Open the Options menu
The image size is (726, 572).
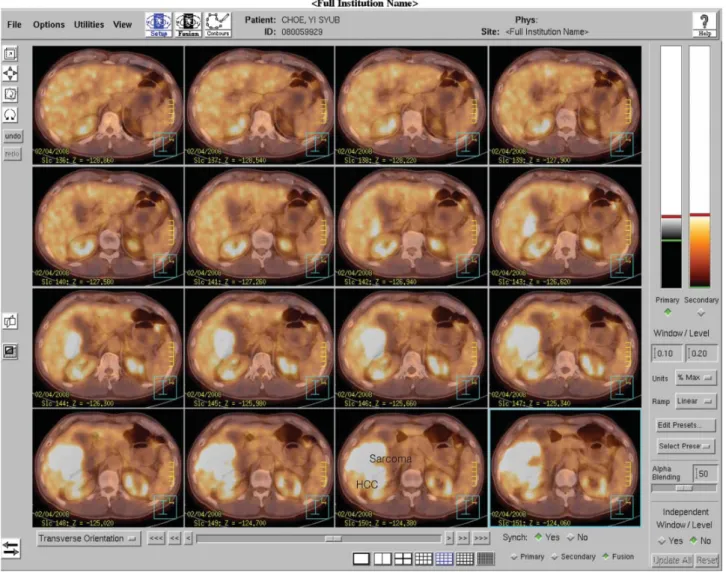coord(49,25)
